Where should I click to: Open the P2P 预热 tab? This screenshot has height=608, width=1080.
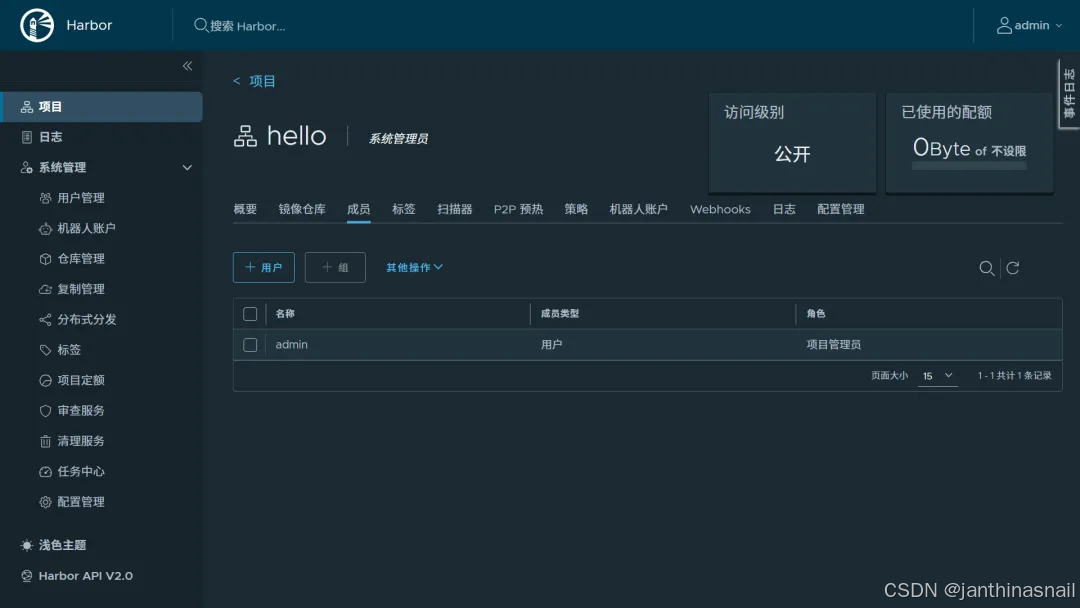click(518, 209)
